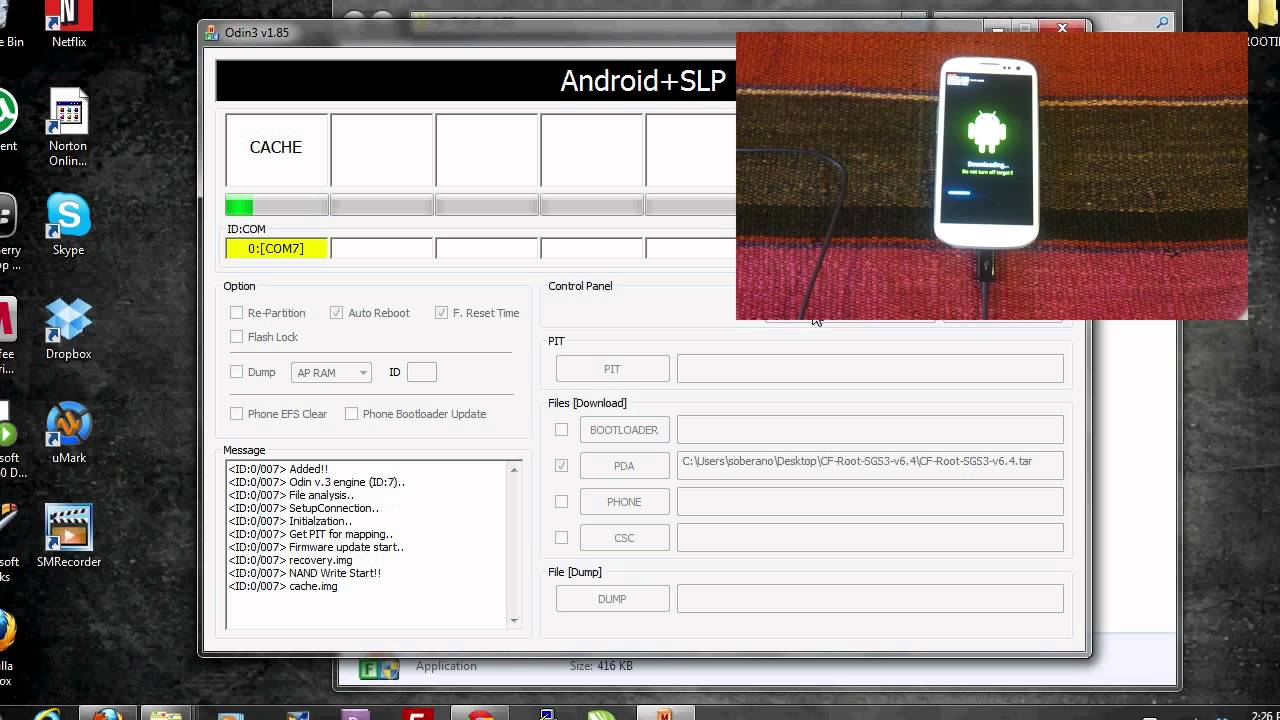1280x720 pixels.
Task: Click the Message log scroll-up arrow
Action: pos(515,470)
